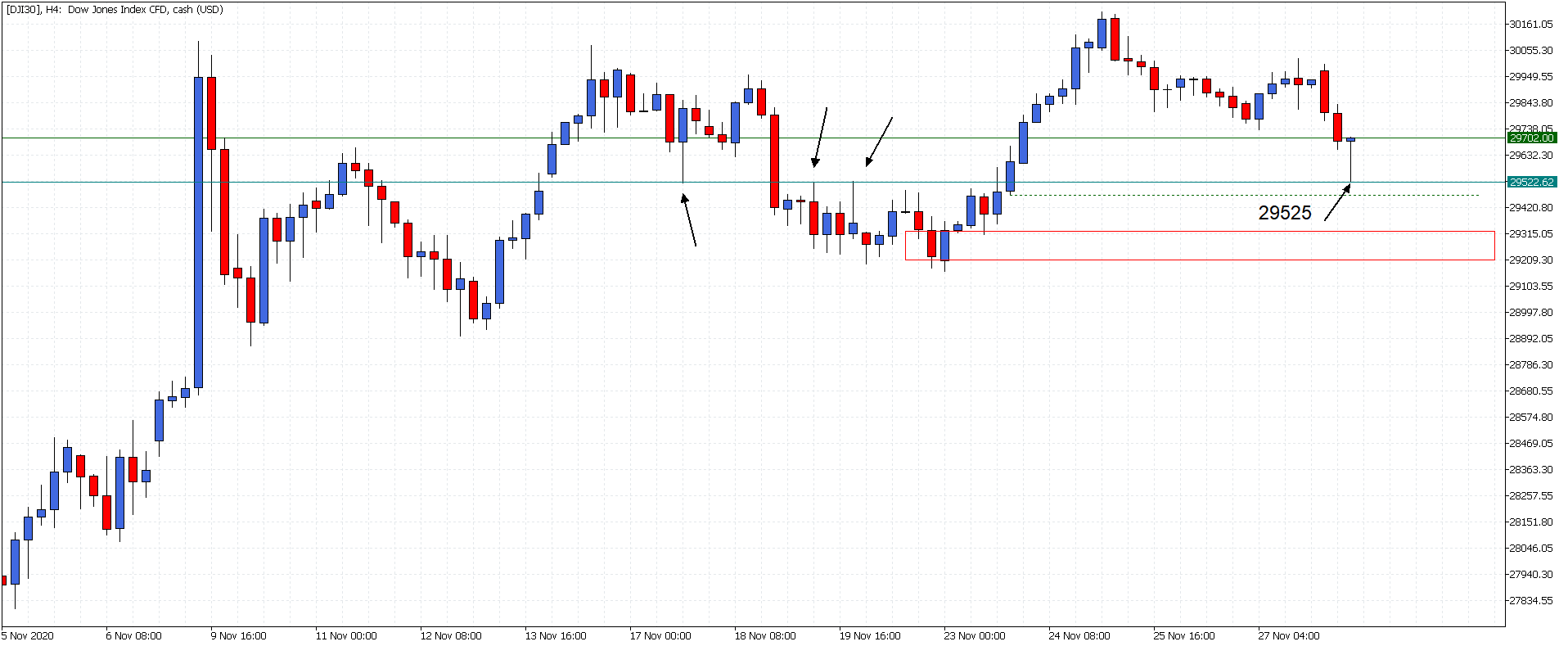This screenshot has height=646, width=1568.
Task: Select the green 29702.00 price label
Action: [x=1531, y=138]
